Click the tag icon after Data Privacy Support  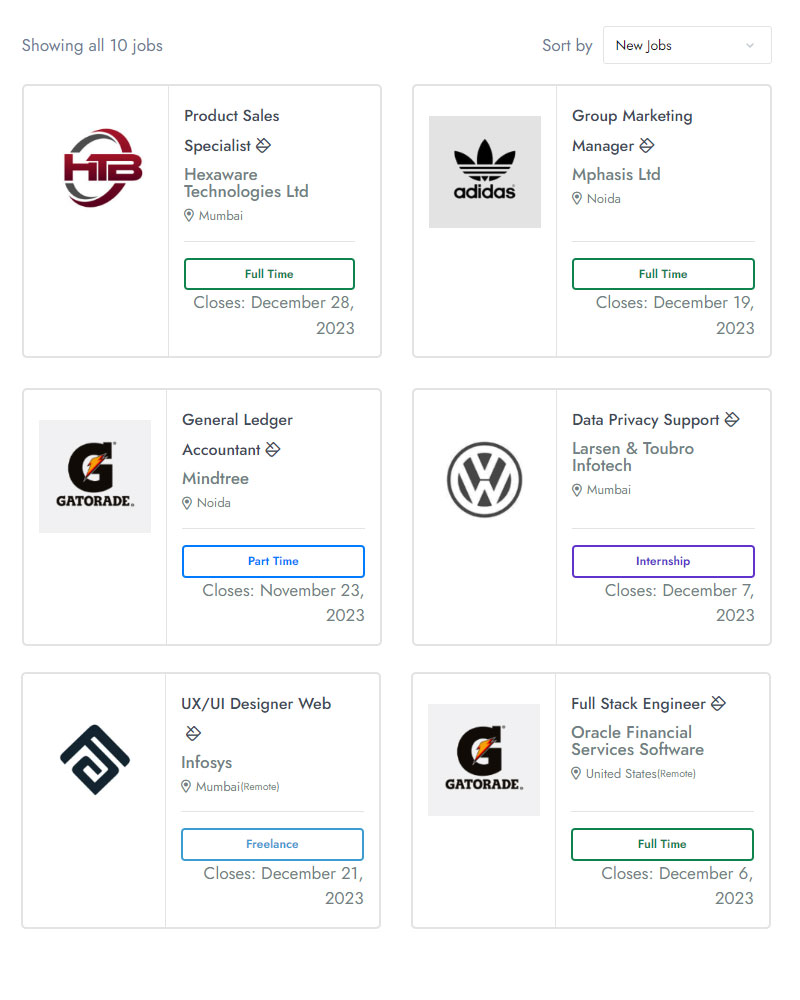point(732,419)
